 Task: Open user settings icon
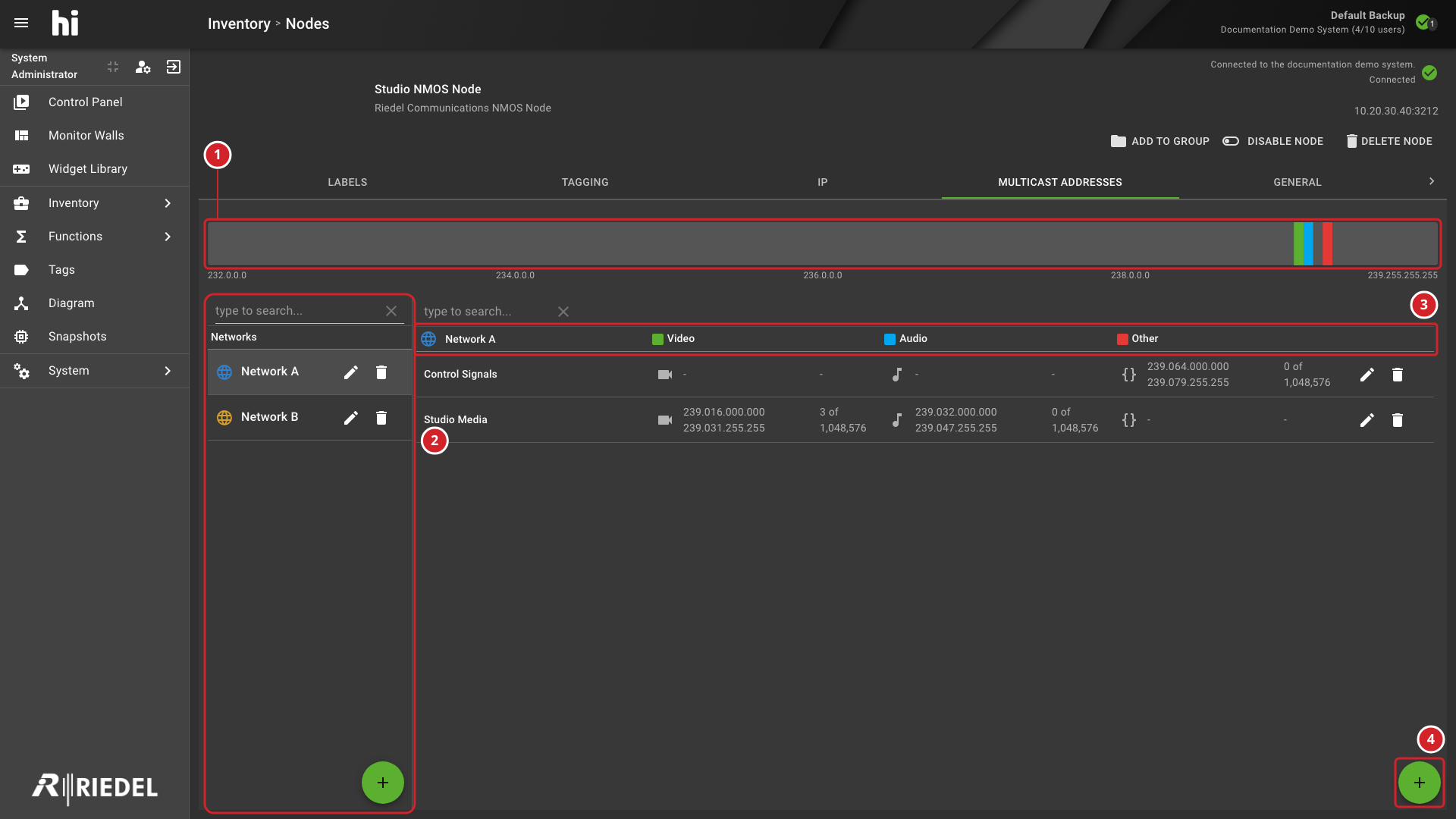coord(143,67)
